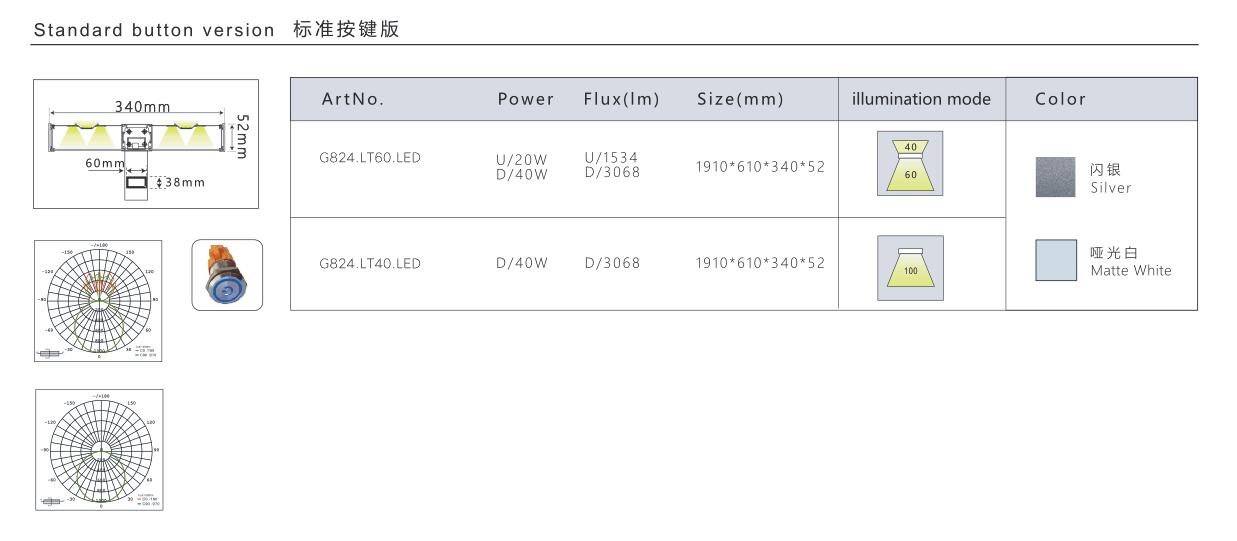Click the Standard button version heading
This screenshot has width=1237, height=541.
click(x=154, y=29)
